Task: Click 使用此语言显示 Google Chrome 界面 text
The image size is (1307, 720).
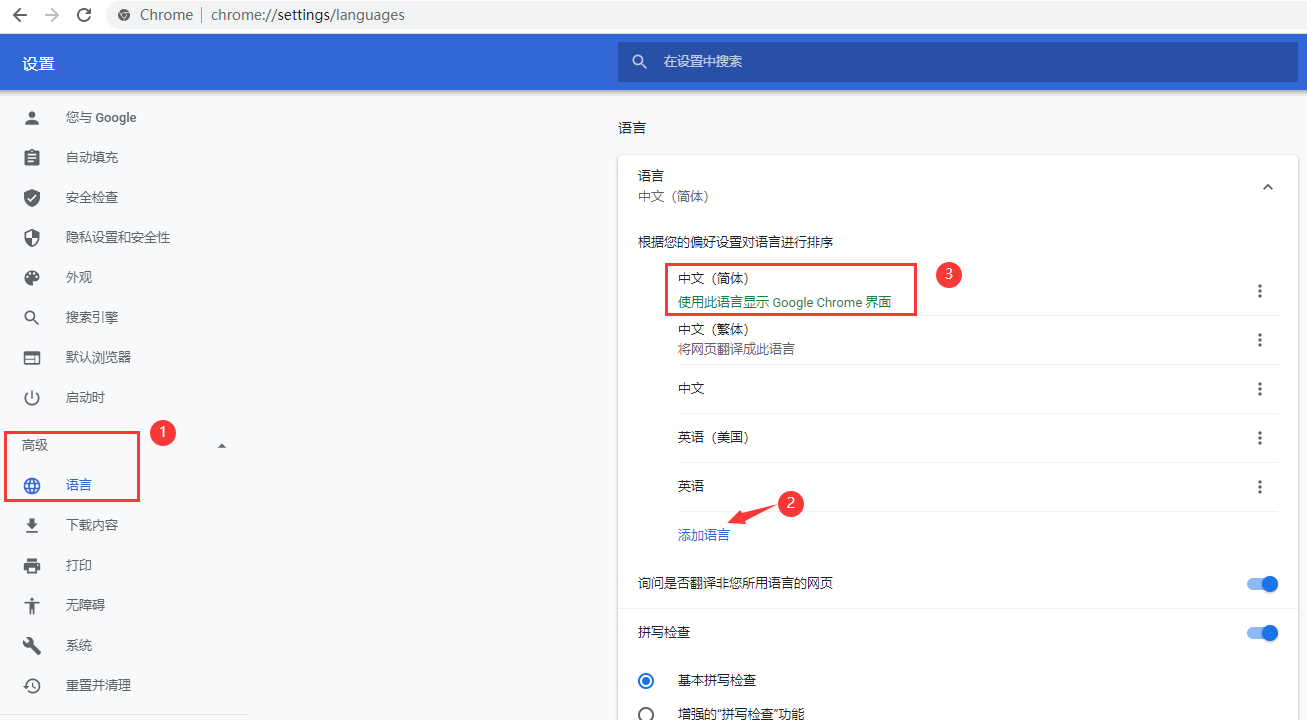Action: click(x=784, y=302)
